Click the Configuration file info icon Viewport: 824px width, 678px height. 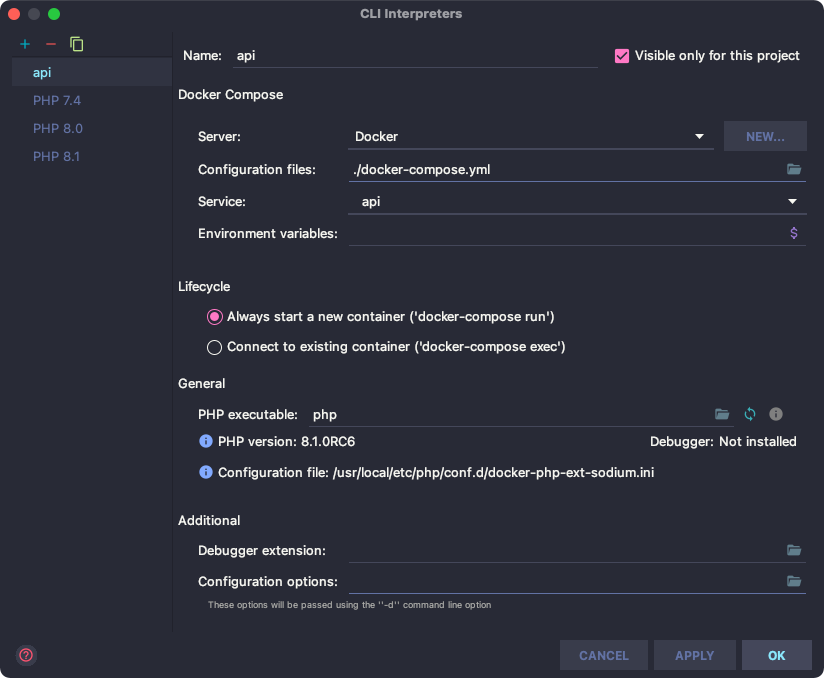(x=205, y=472)
